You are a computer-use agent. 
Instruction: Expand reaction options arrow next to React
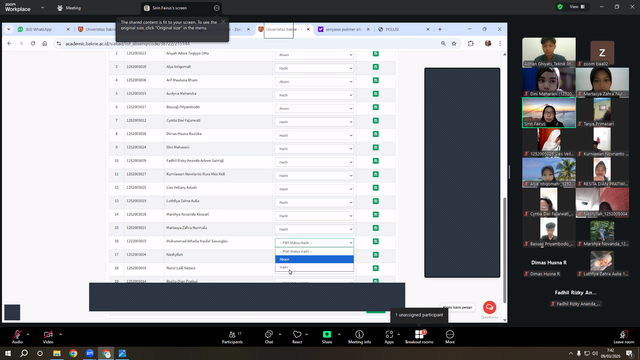[x=307, y=334]
